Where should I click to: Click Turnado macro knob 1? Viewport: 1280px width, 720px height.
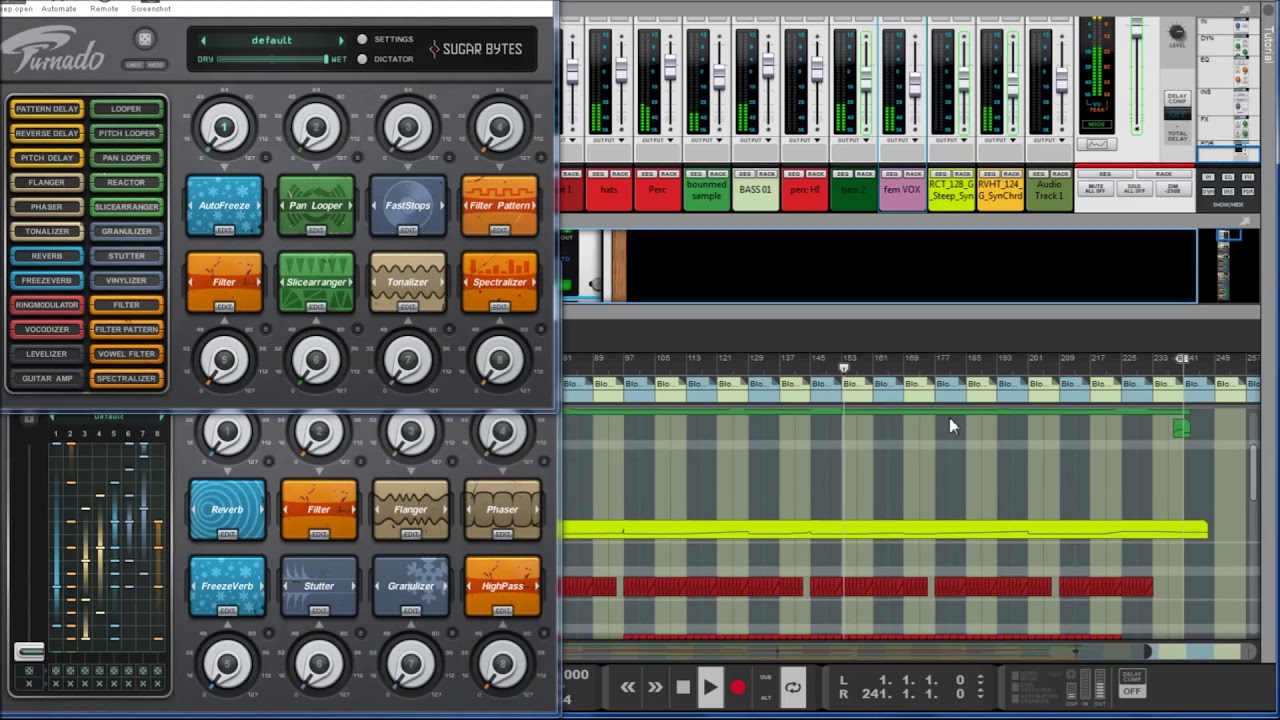pos(224,127)
